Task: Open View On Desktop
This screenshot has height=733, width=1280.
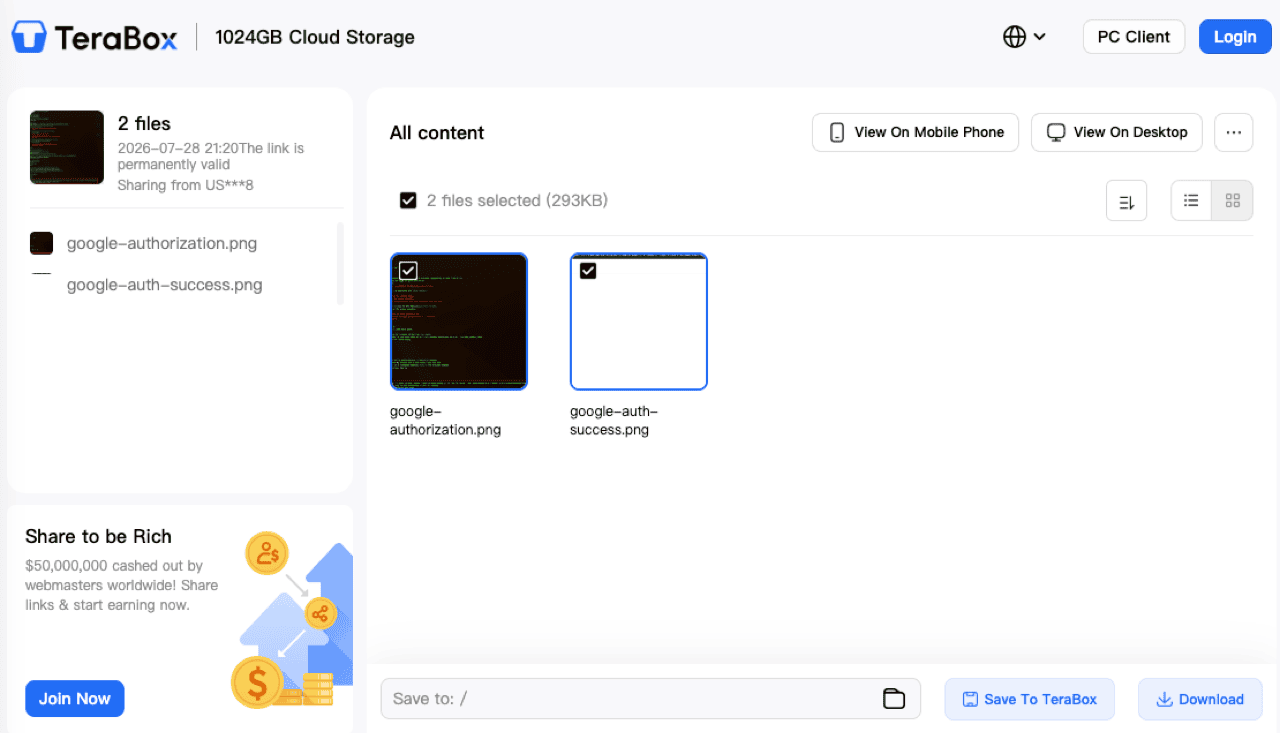Action: point(1117,132)
